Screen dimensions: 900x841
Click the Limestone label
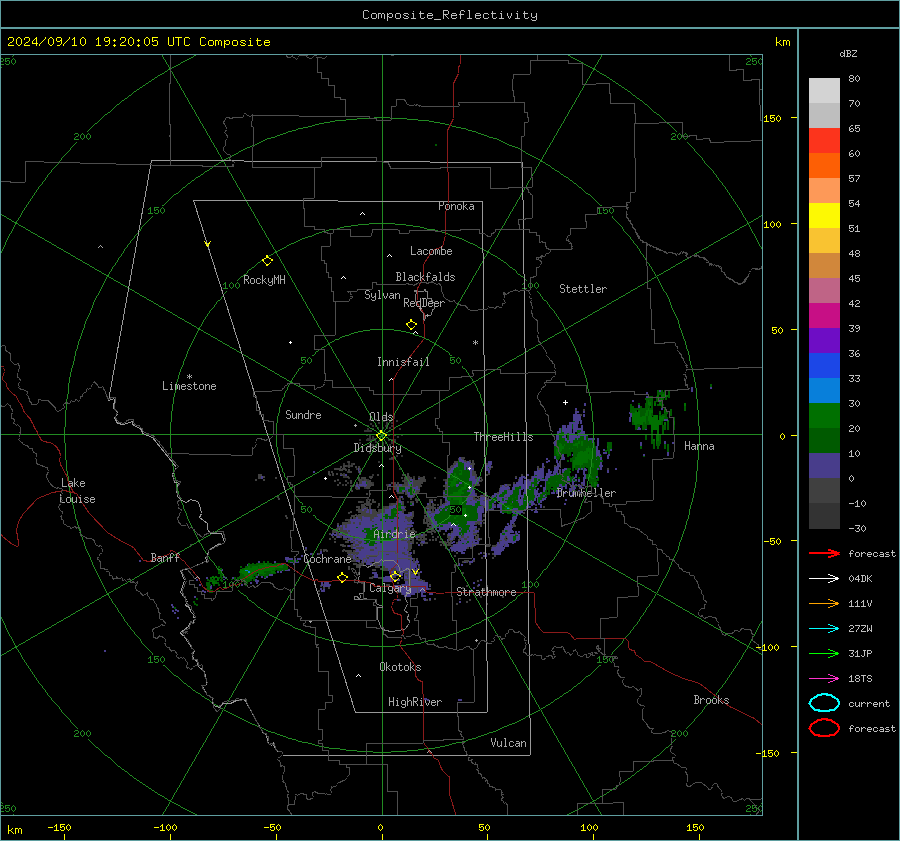189,386
